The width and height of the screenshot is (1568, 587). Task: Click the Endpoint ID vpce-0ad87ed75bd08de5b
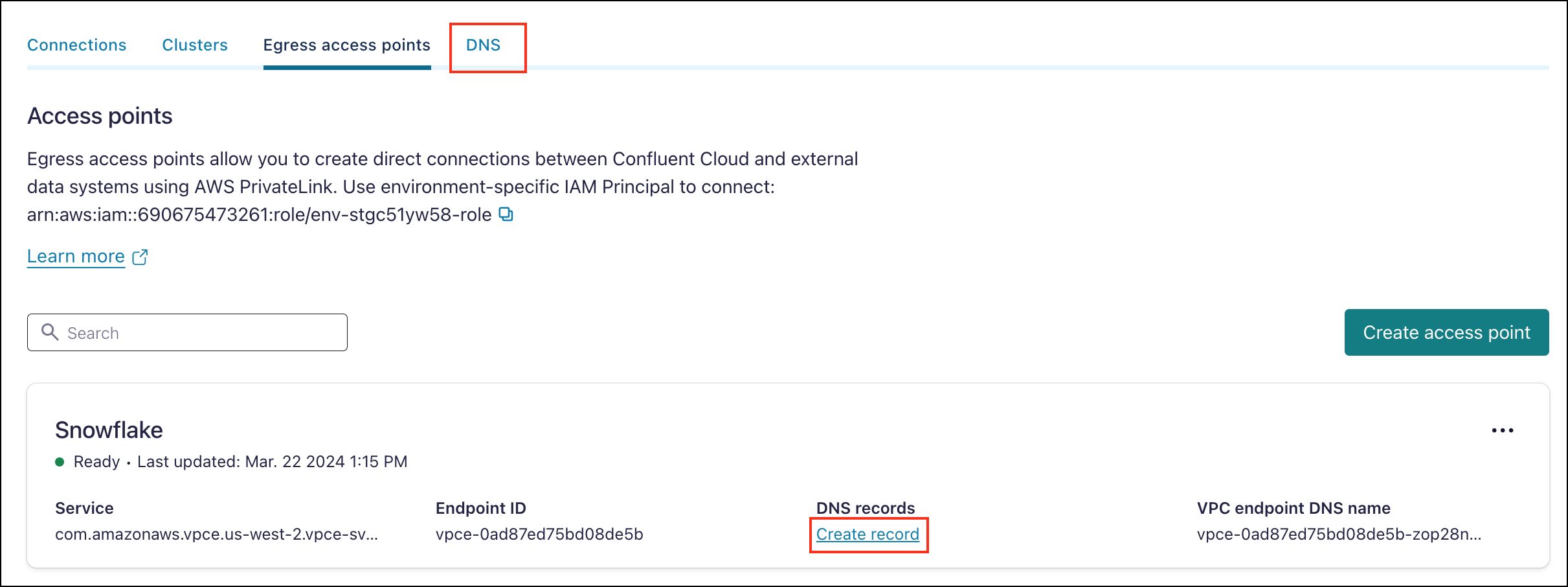(539, 534)
